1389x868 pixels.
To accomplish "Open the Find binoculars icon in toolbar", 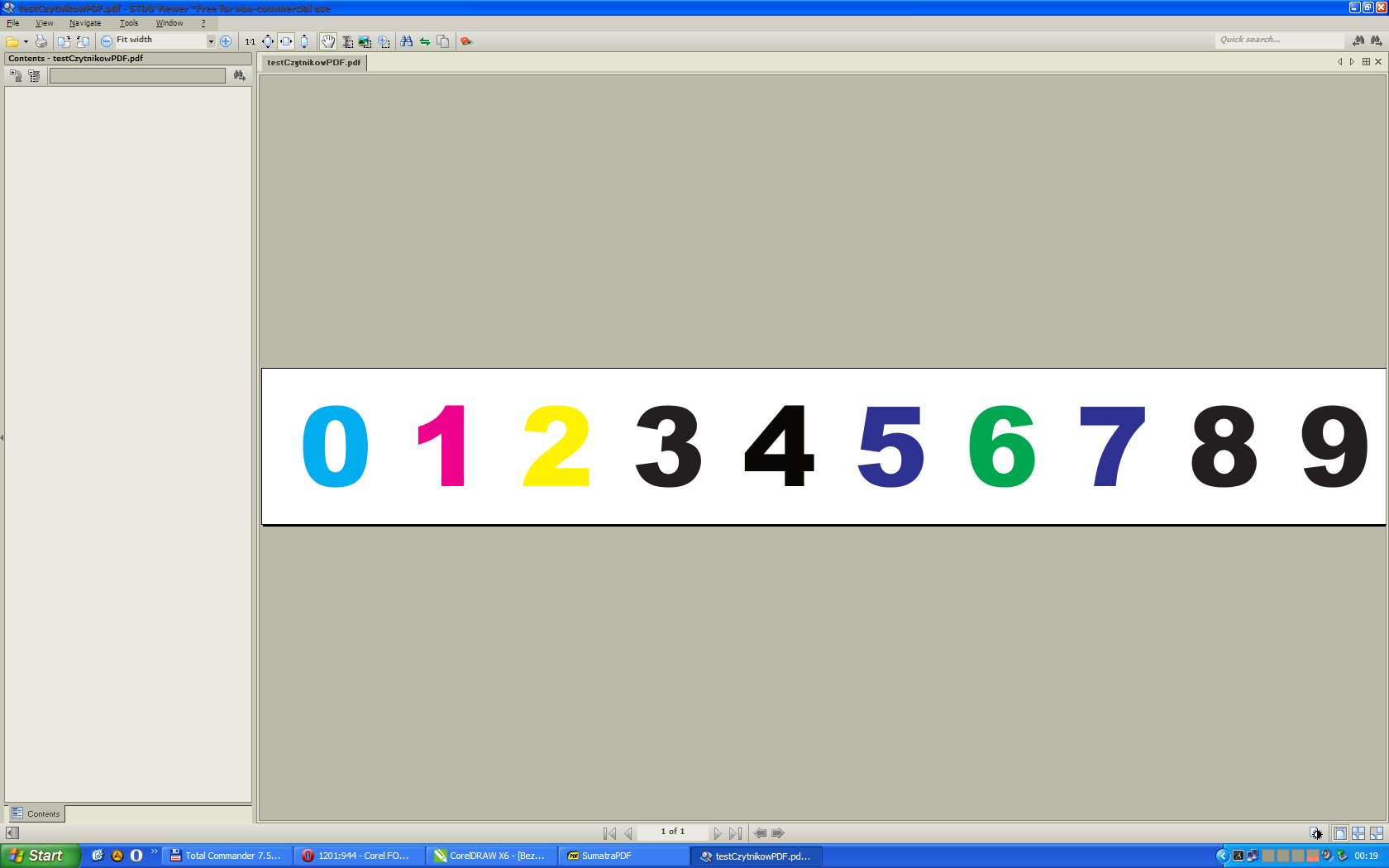I will (x=406, y=41).
